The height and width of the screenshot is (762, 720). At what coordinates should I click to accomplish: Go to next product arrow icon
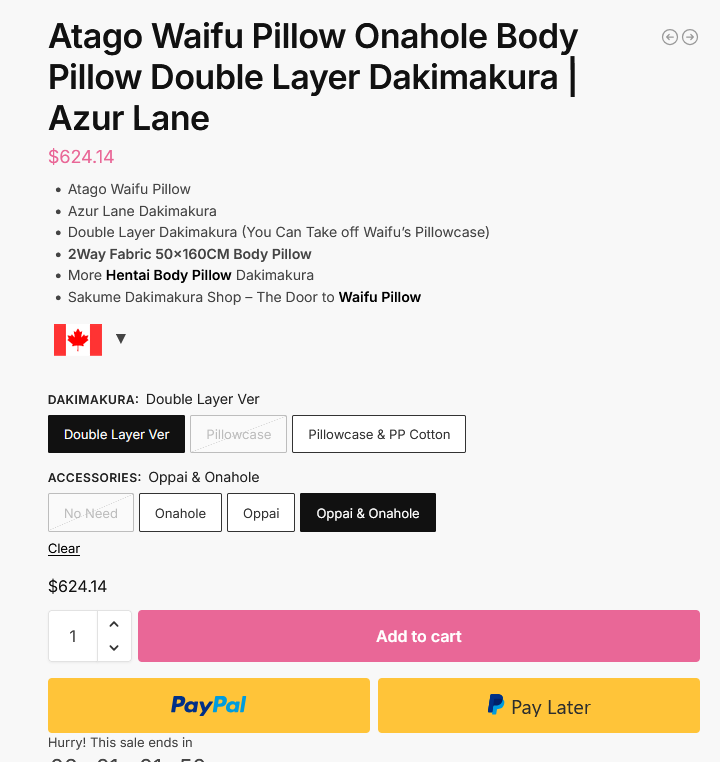[x=690, y=37]
